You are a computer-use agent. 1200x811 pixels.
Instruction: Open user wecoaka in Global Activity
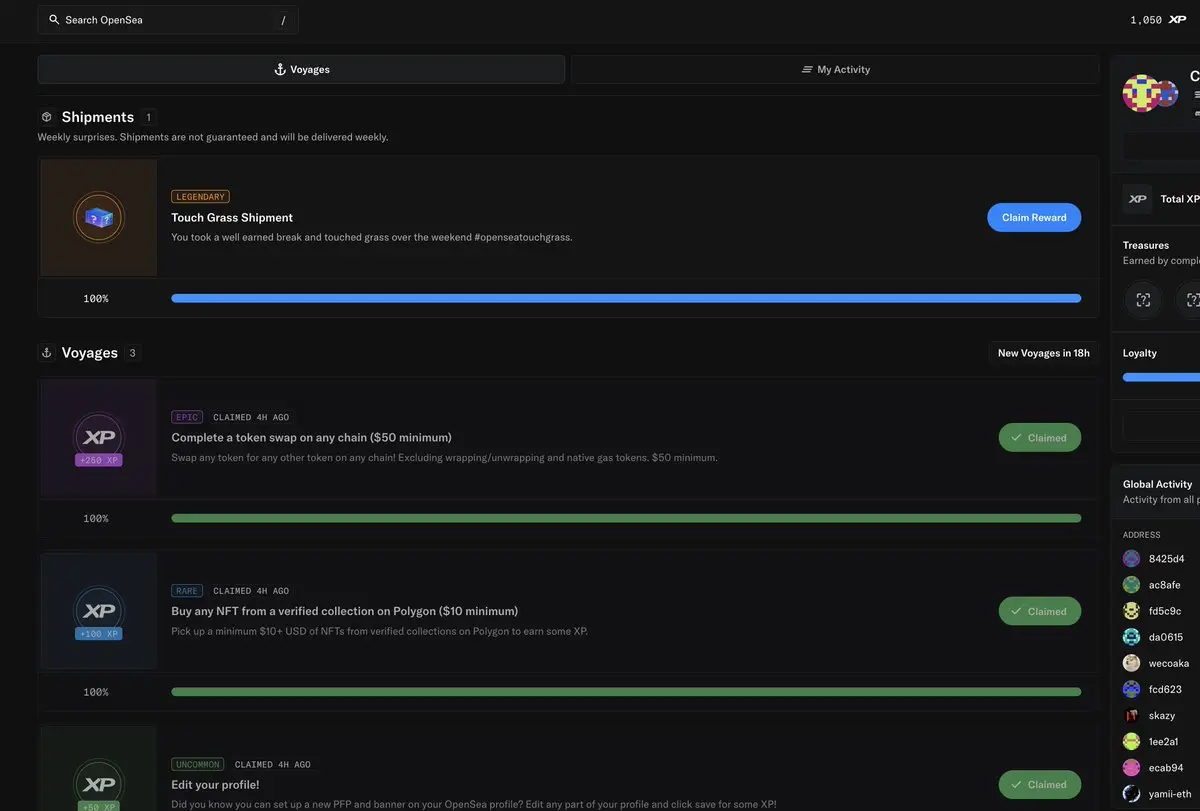1169,663
